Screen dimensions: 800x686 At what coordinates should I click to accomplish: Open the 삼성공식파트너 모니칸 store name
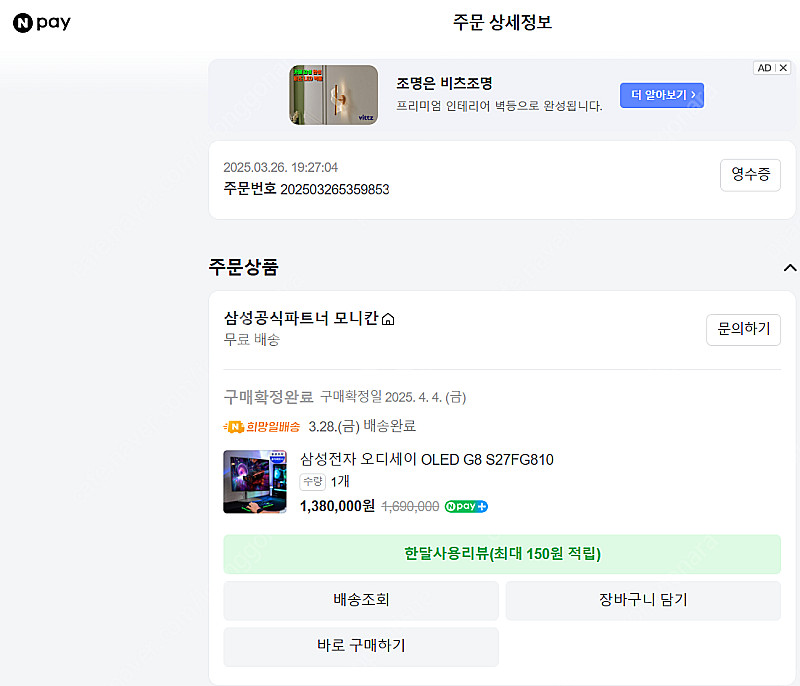301,319
